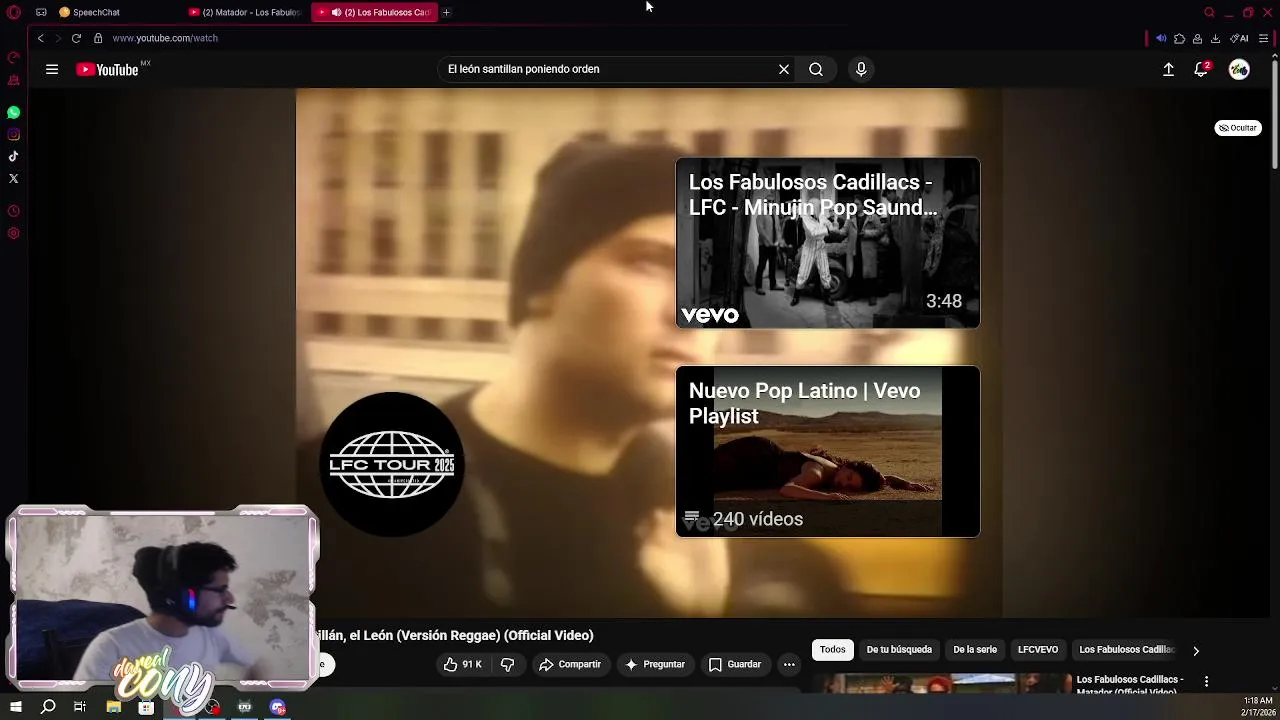Open Windows taskbar search

click(48, 707)
